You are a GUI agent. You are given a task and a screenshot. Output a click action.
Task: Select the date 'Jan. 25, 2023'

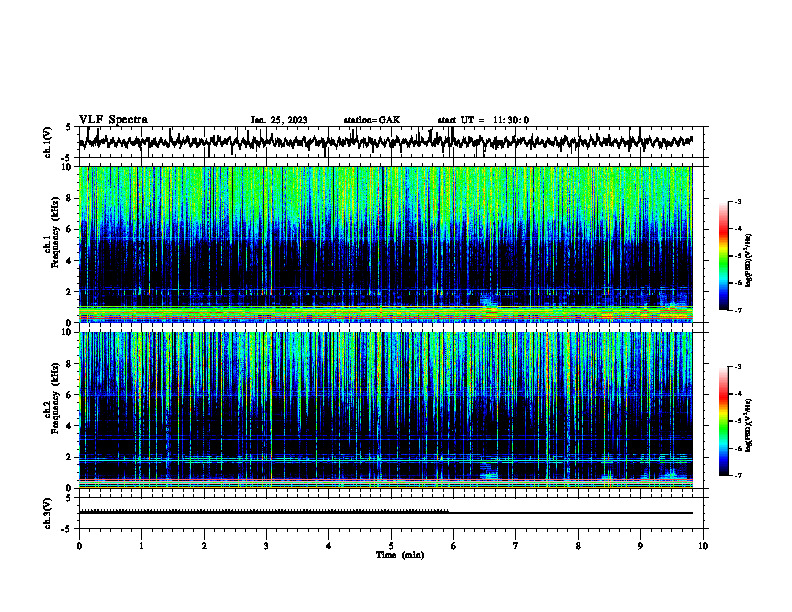coord(279,120)
